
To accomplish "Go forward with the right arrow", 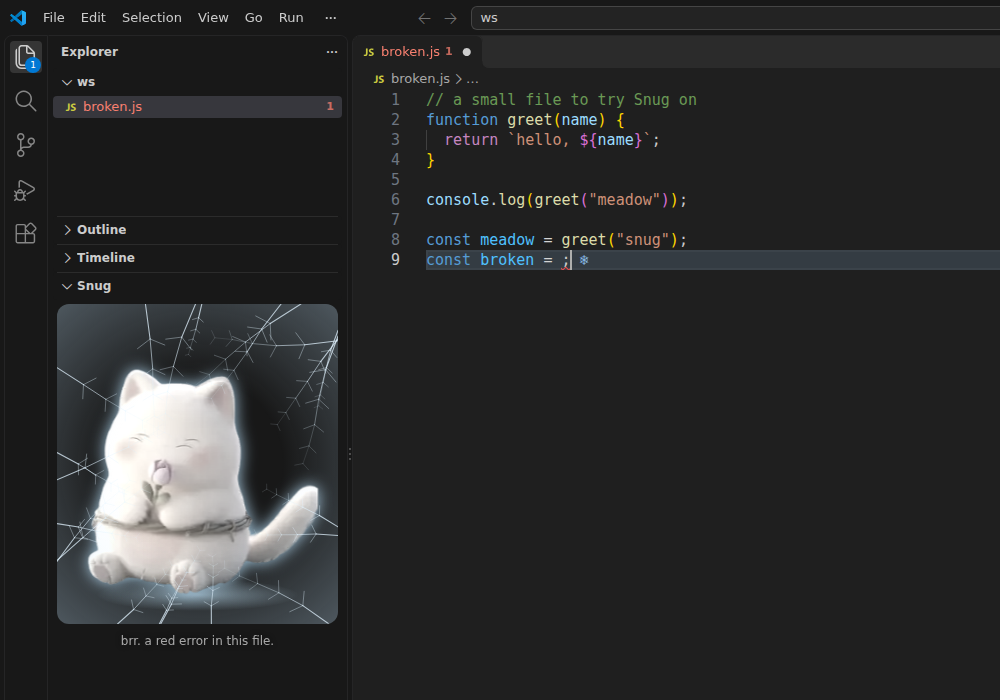I will 450,18.
